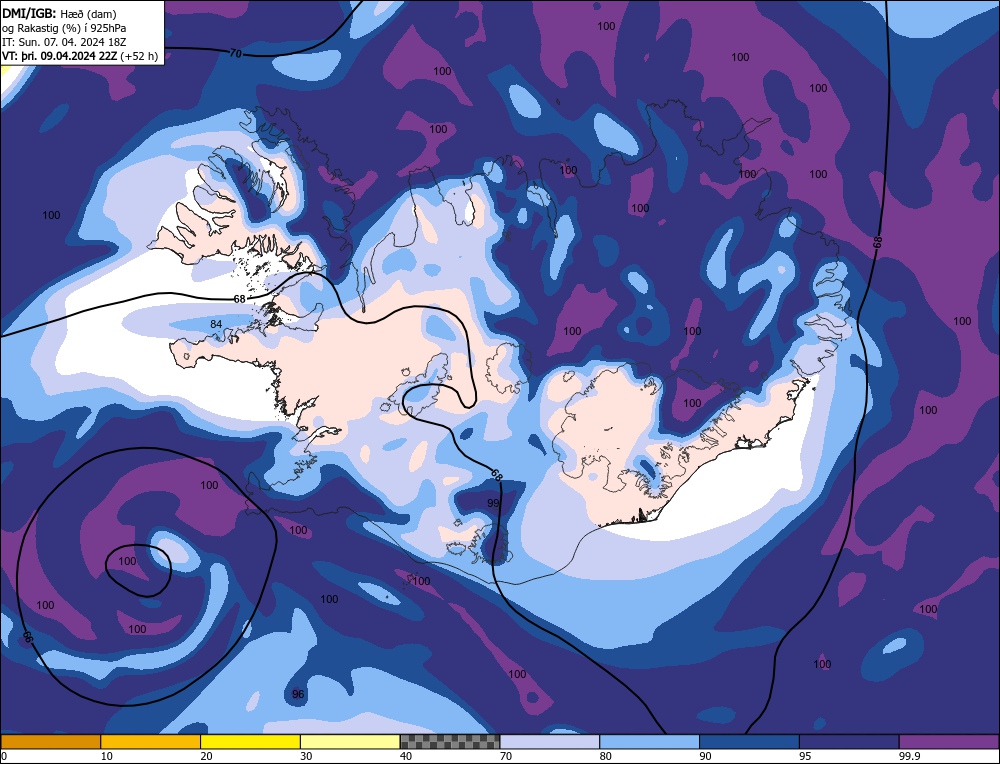Click the "og Rakastig (%) í 925hPa" line
This screenshot has height=764, width=1000.
click(64, 28)
